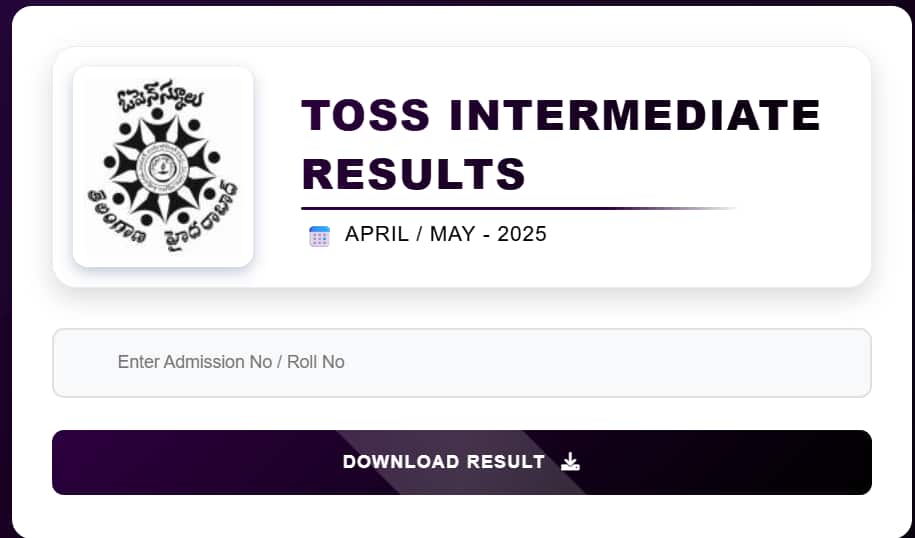The height and width of the screenshot is (538, 915).
Task: Click the year 2025 in session label
Action: coord(522,234)
